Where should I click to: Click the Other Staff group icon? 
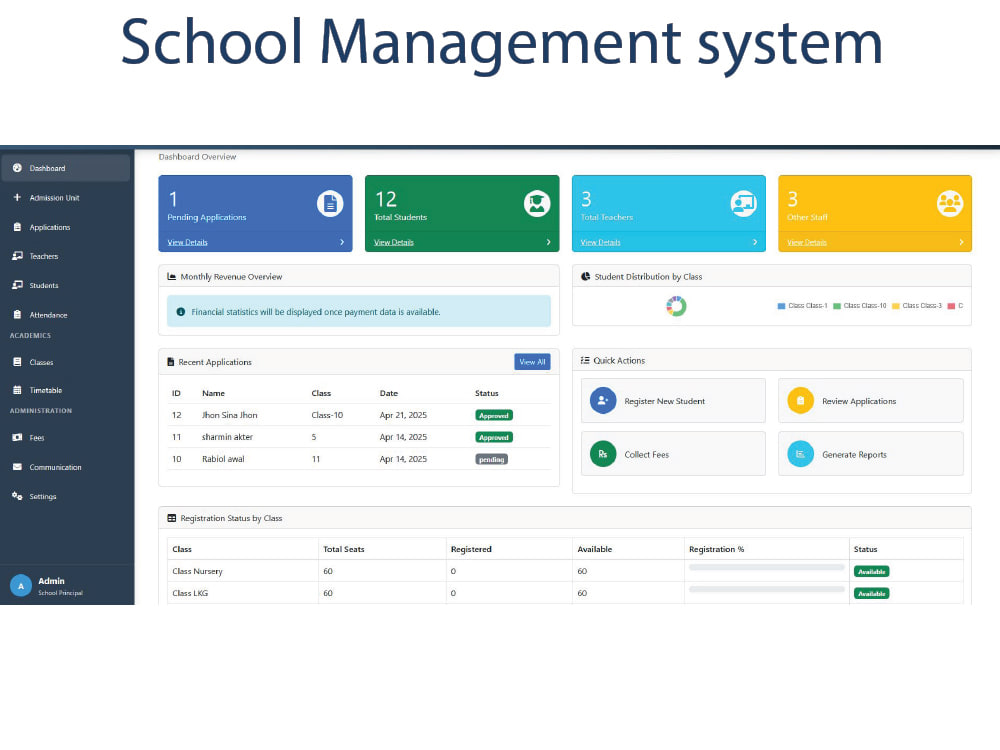point(950,204)
